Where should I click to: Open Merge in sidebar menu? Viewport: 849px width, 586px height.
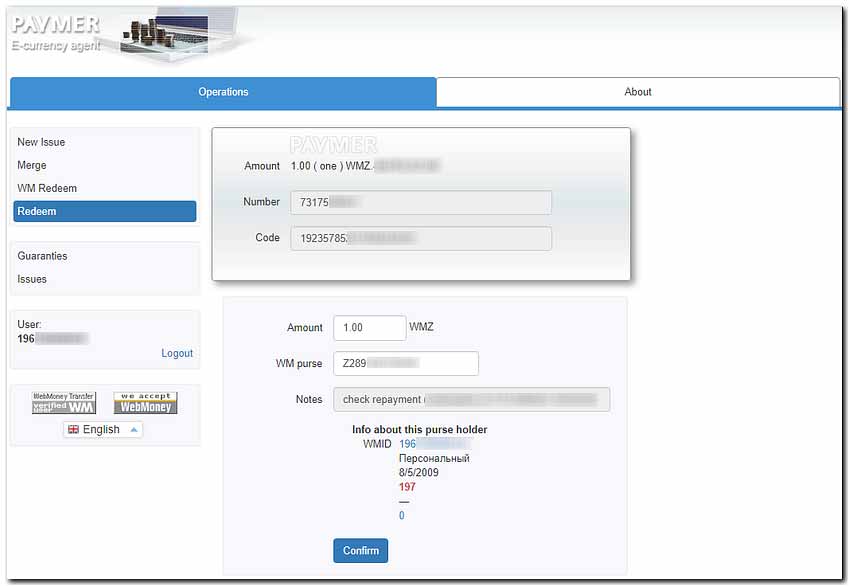(31, 165)
